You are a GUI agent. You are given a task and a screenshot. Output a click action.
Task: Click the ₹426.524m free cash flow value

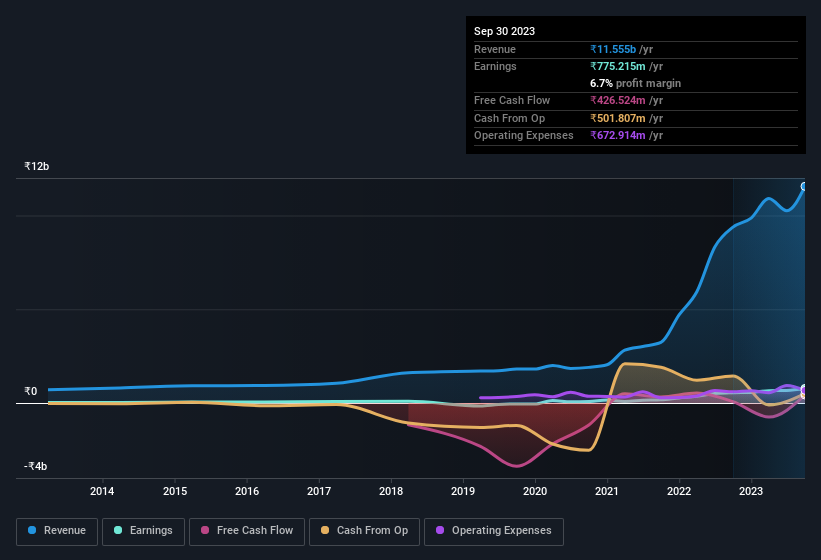tap(618, 100)
